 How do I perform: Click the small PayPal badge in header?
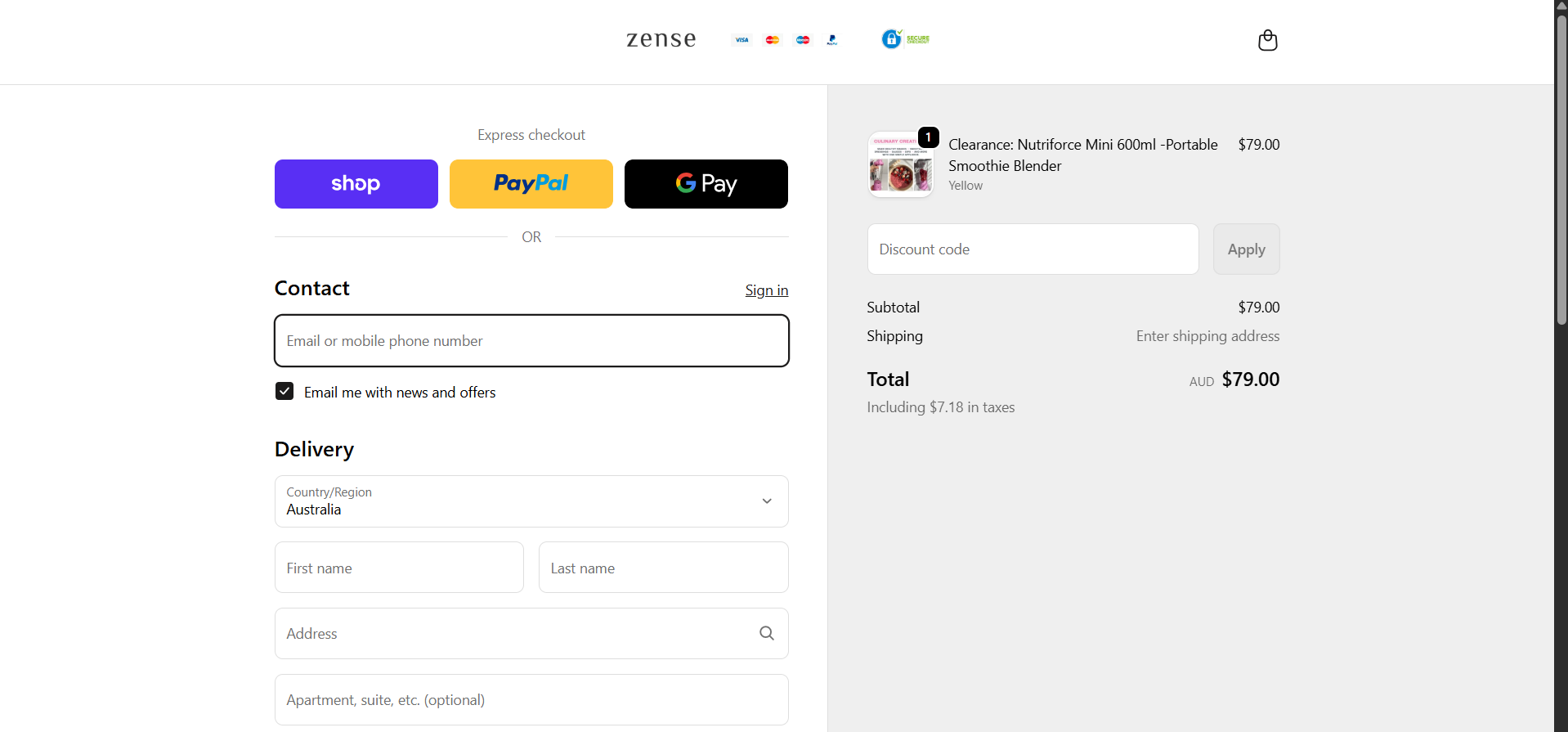pos(832,39)
